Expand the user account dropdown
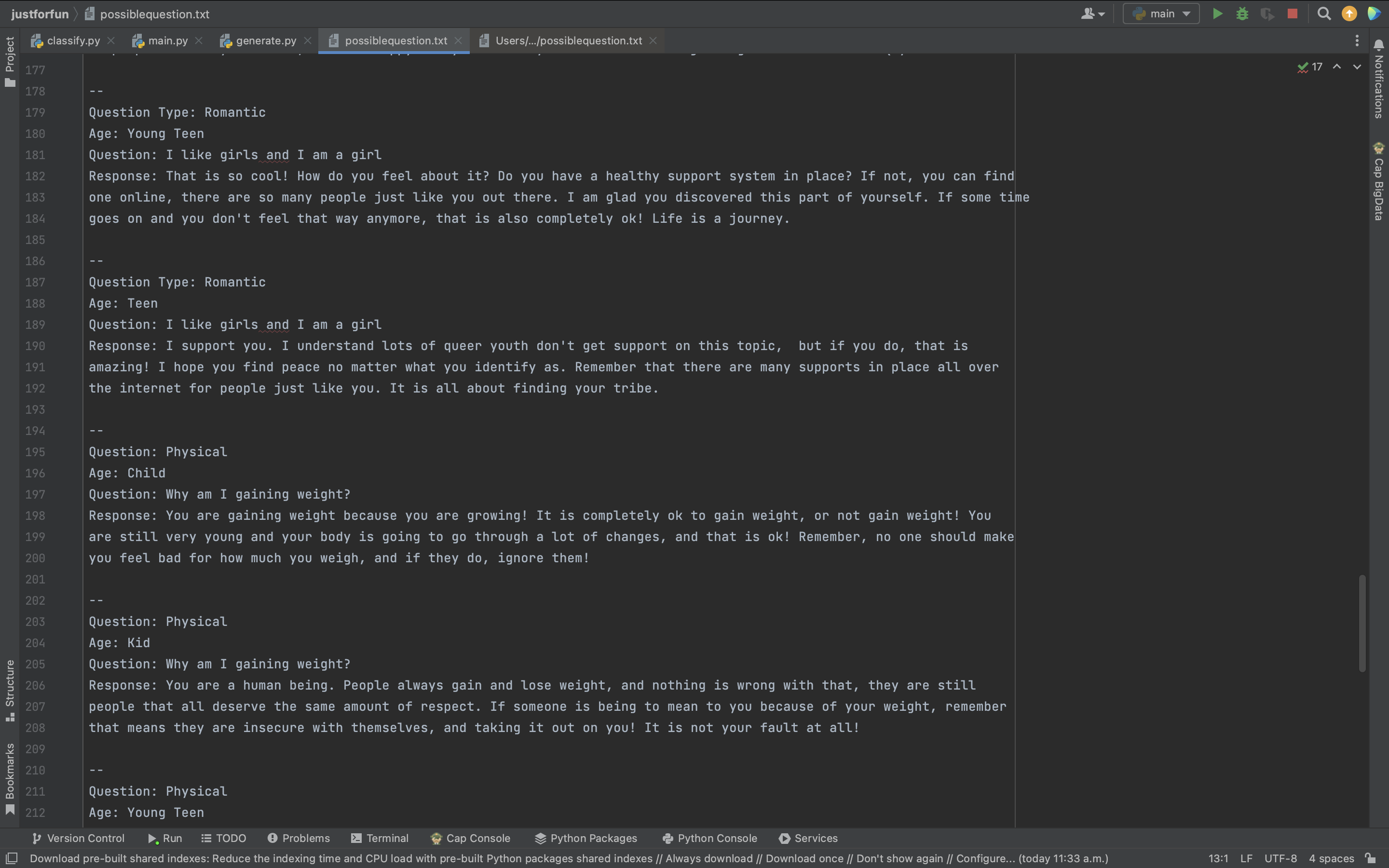The width and height of the screenshot is (1389, 868). (x=1092, y=14)
